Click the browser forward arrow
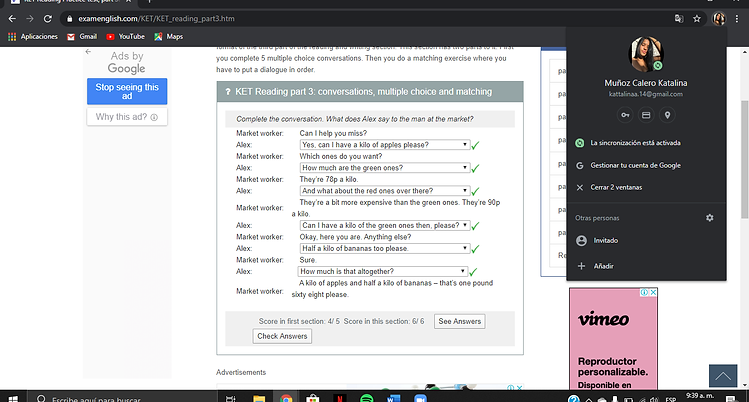The image size is (749, 402). (x=30, y=19)
